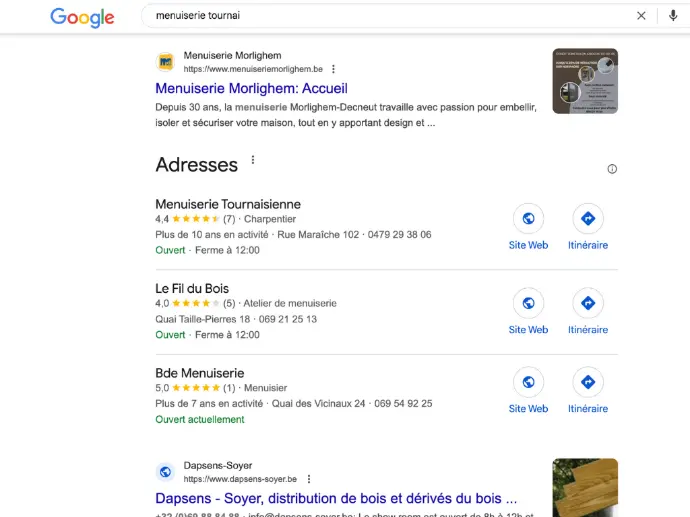Get Itinéraire icon for Bde Menuiserie

588,382
